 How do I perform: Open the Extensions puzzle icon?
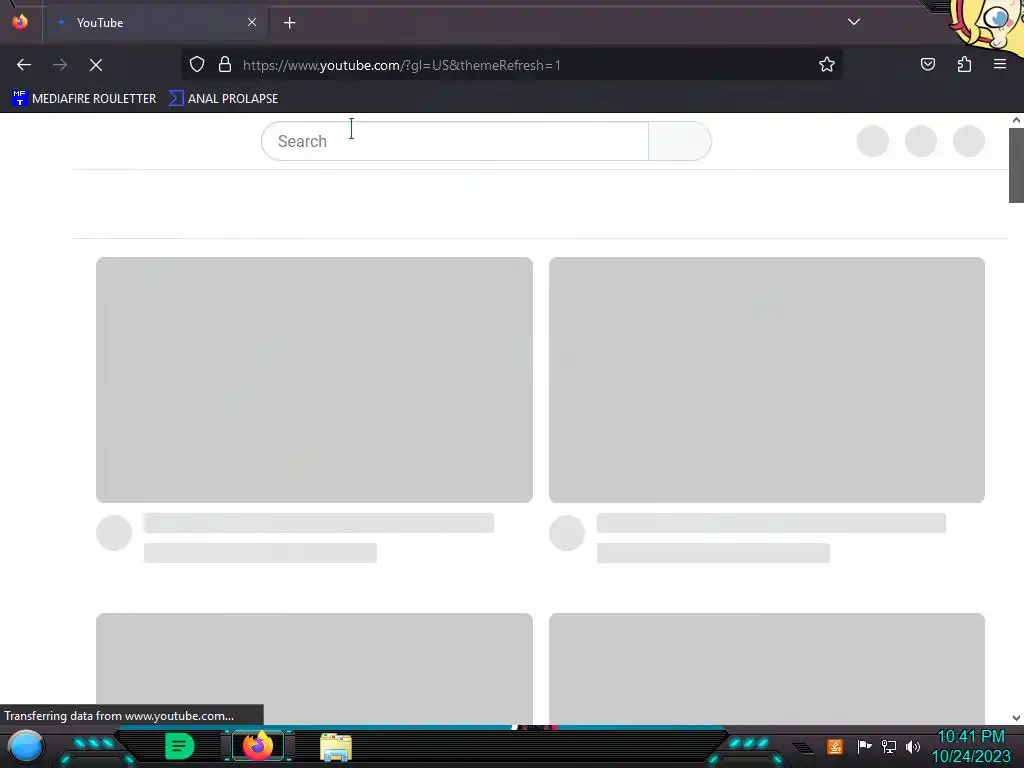pos(964,64)
